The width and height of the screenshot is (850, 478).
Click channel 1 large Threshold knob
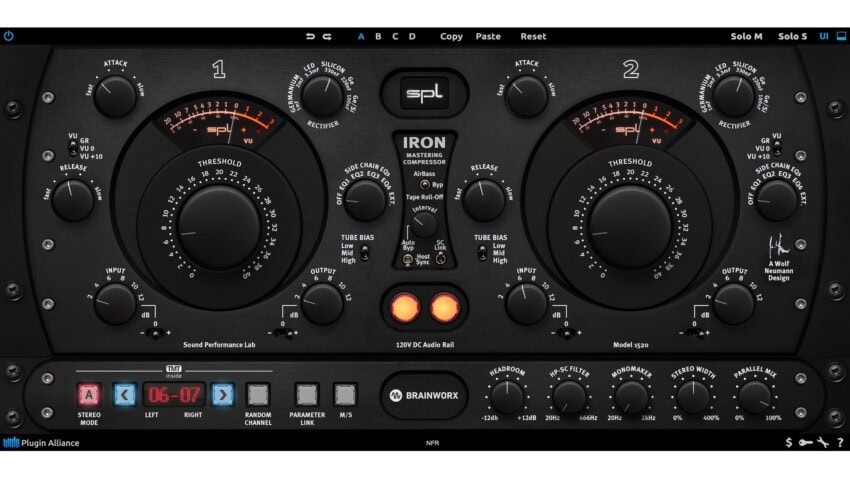pos(219,227)
